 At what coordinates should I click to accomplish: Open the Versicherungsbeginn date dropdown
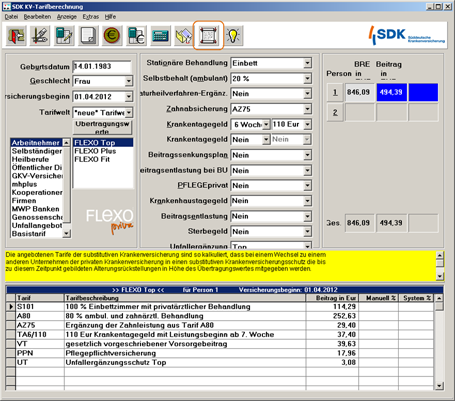coord(129,97)
